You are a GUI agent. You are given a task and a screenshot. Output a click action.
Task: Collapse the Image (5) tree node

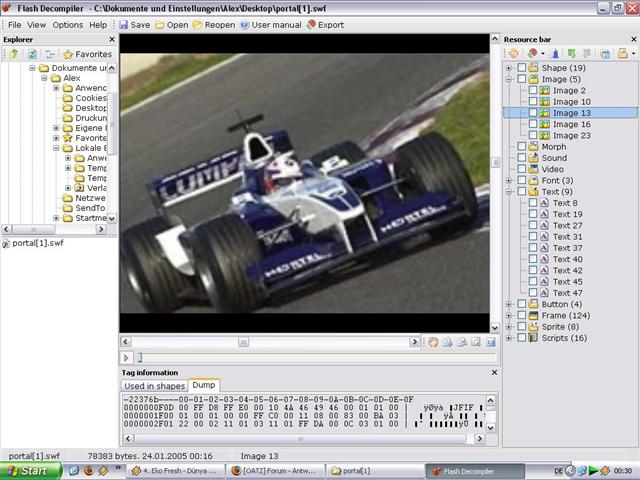509,79
